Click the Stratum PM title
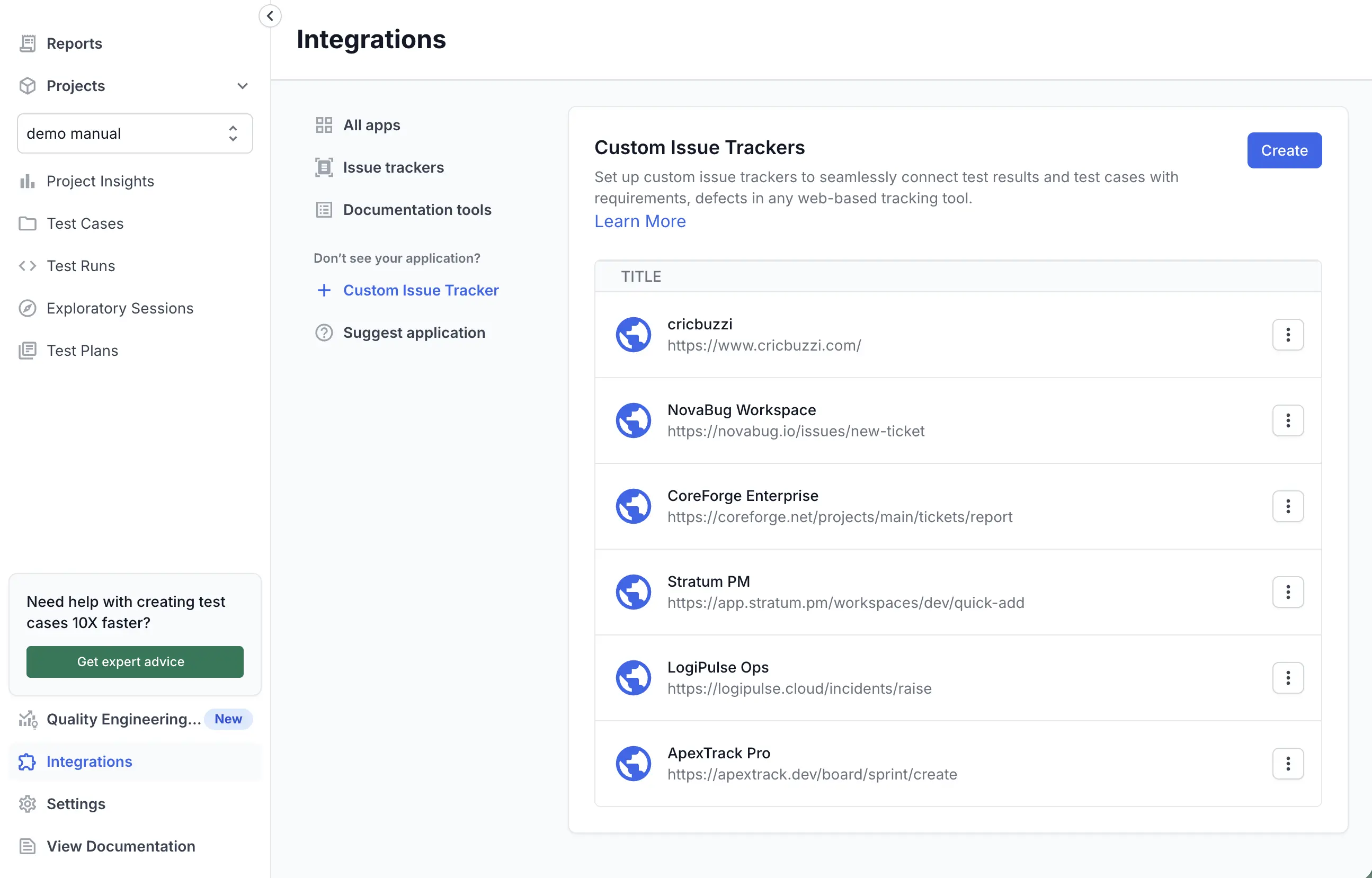Image resolution: width=1372 pixels, height=878 pixels. (x=708, y=581)
